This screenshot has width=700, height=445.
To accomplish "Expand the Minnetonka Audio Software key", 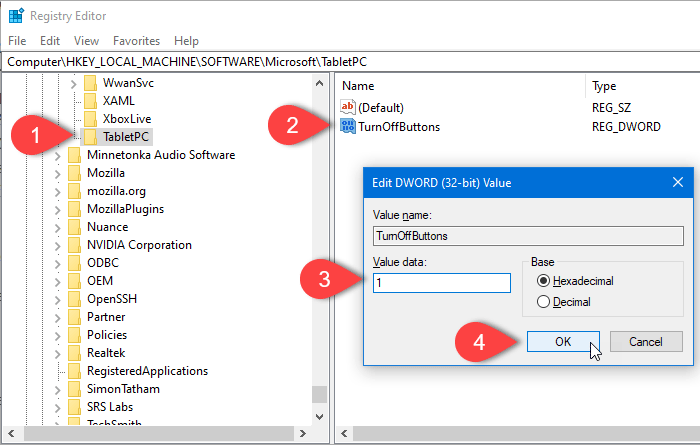I will [57, 155].
